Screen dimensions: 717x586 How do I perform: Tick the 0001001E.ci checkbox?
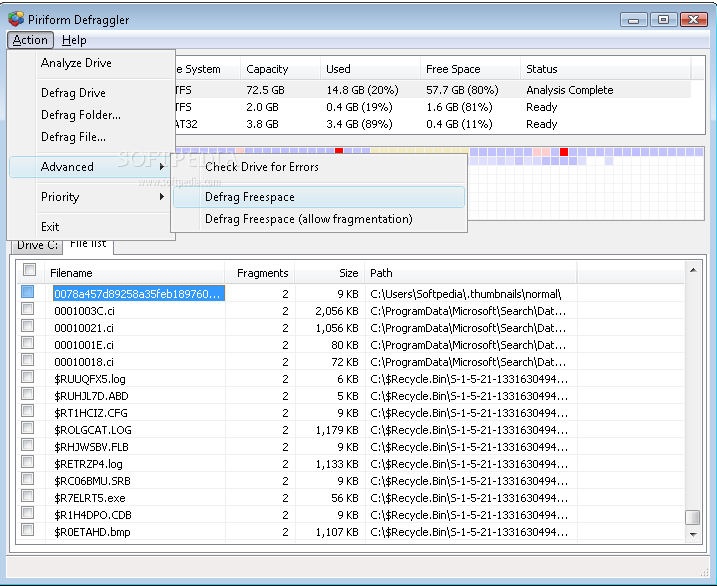(28, 343)
